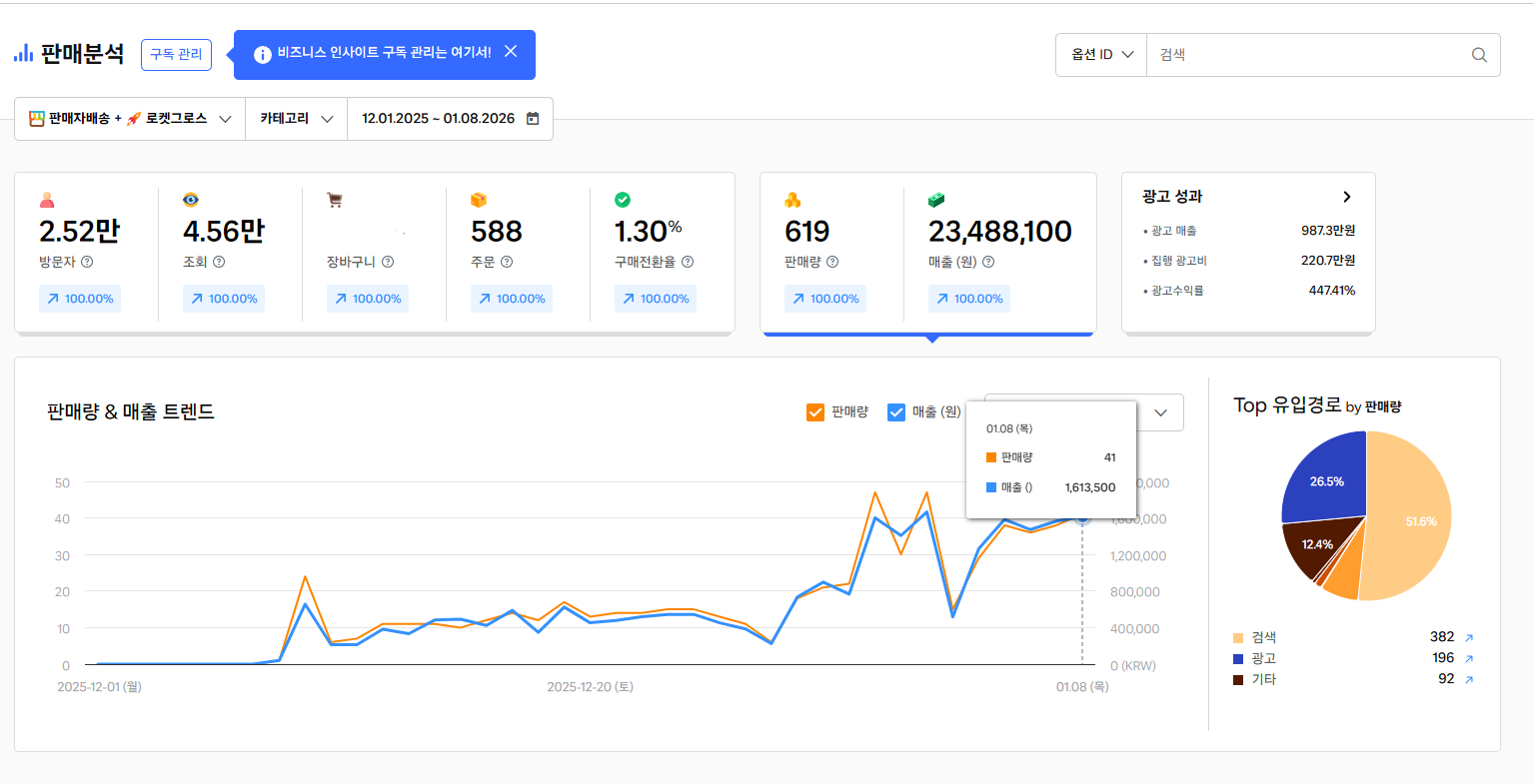Click the search magnifier icon
1534x784 pixels.
pos(1479,55)
